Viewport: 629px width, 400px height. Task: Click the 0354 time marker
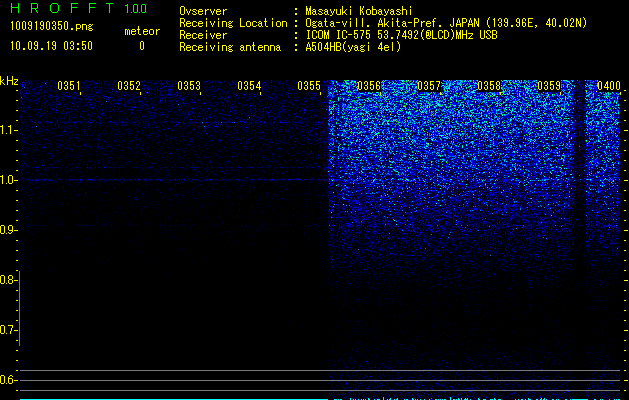(249, 86)
